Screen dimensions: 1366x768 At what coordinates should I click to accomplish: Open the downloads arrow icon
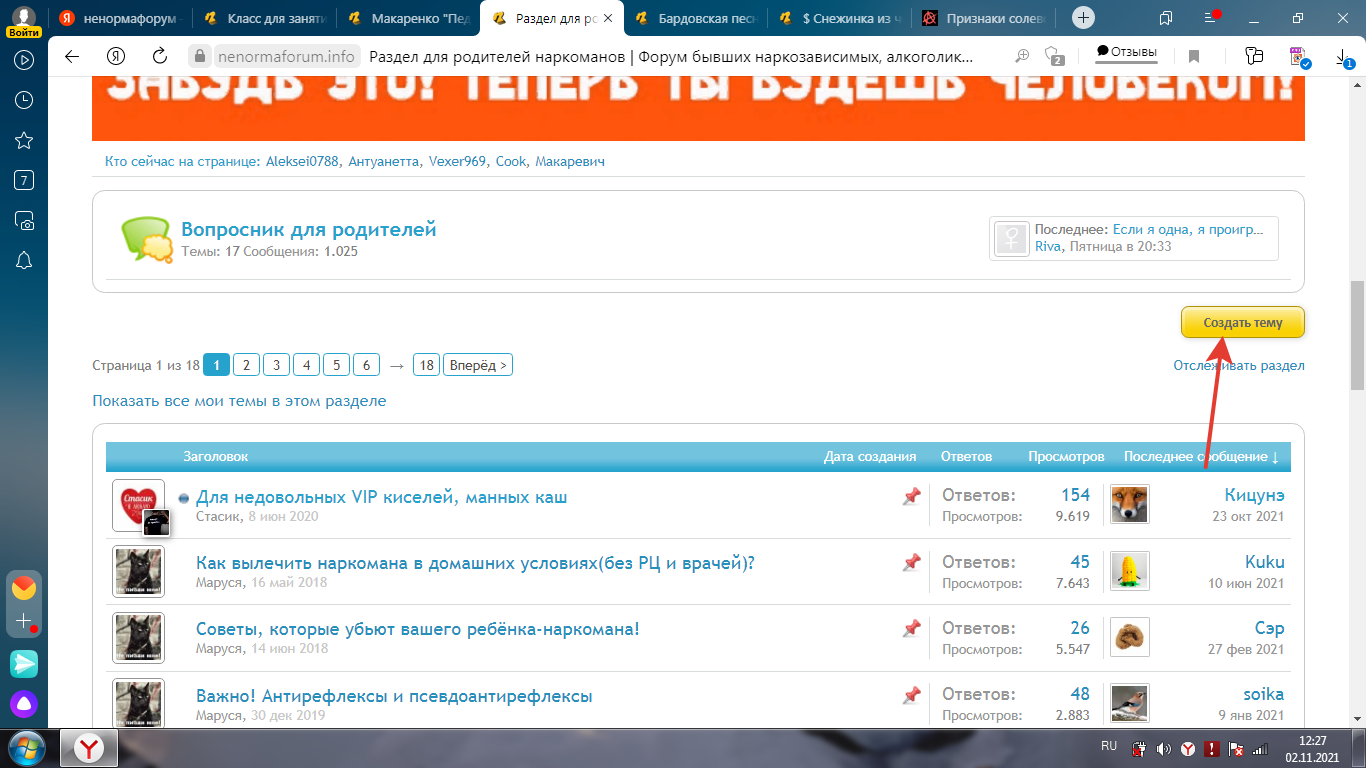point(1343,58)
